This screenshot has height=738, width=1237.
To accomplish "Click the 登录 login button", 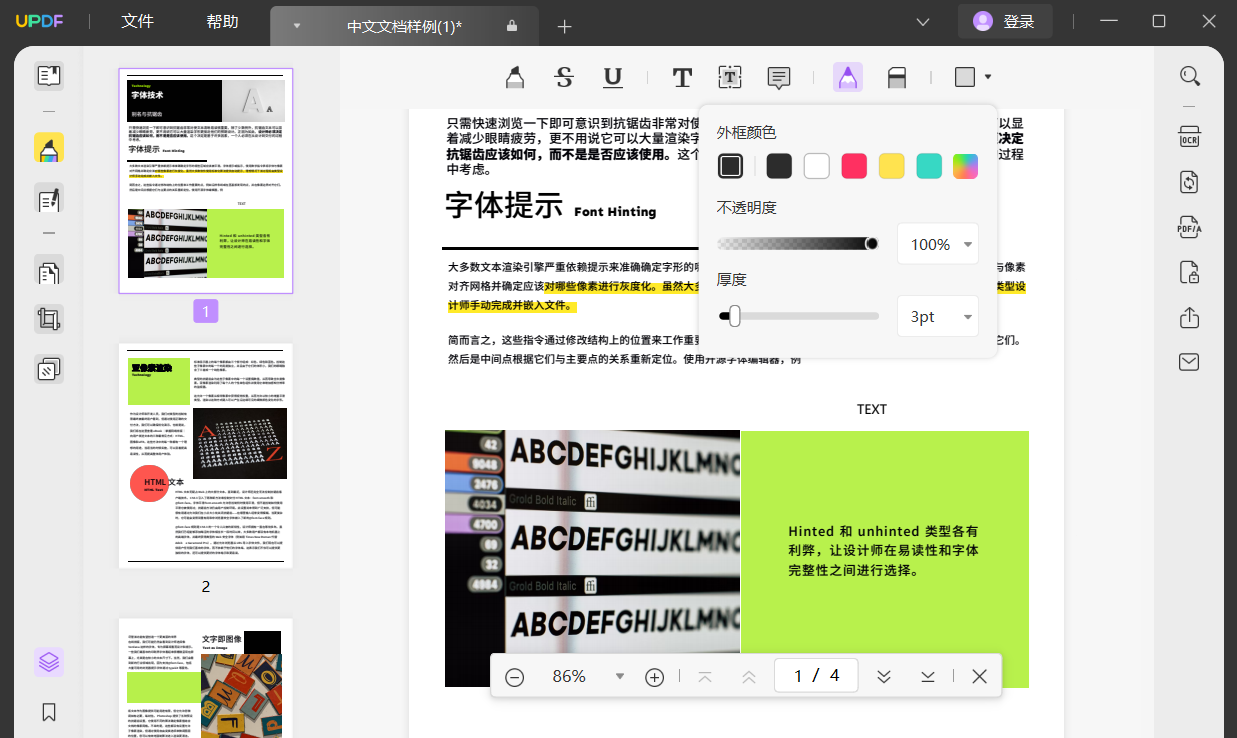I will point(1005,22).
